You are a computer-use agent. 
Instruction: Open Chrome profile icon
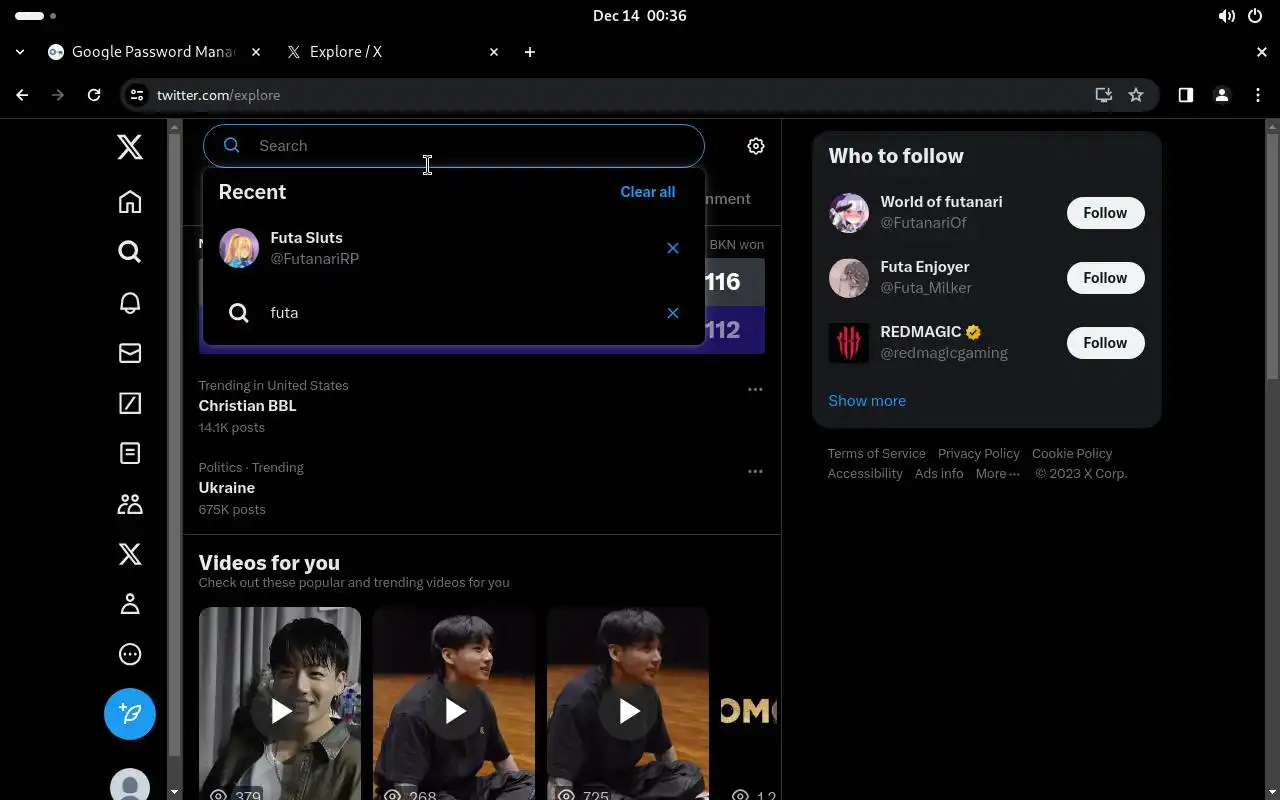click(1222, 95)
